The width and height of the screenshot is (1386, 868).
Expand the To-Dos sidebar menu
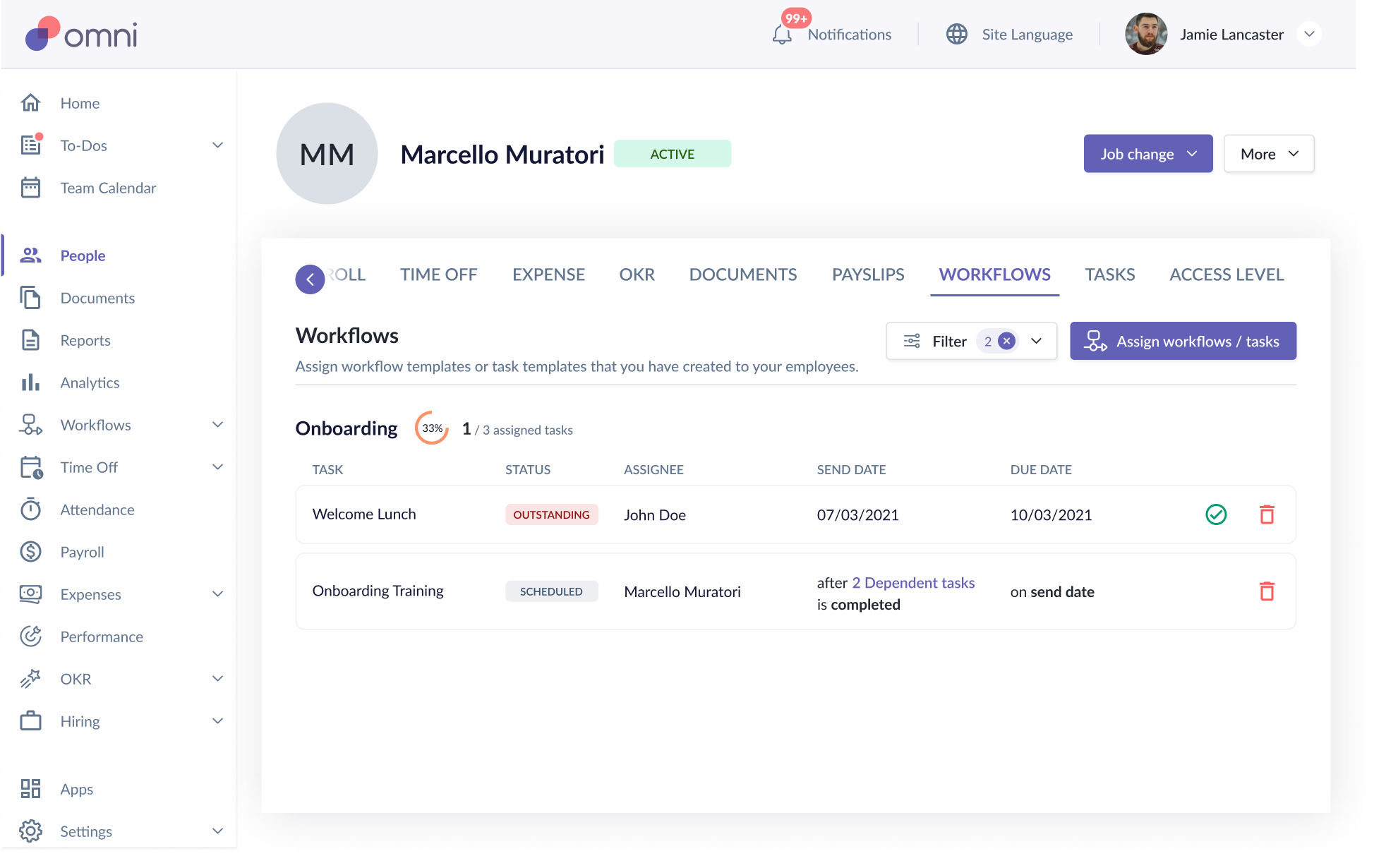217,145
